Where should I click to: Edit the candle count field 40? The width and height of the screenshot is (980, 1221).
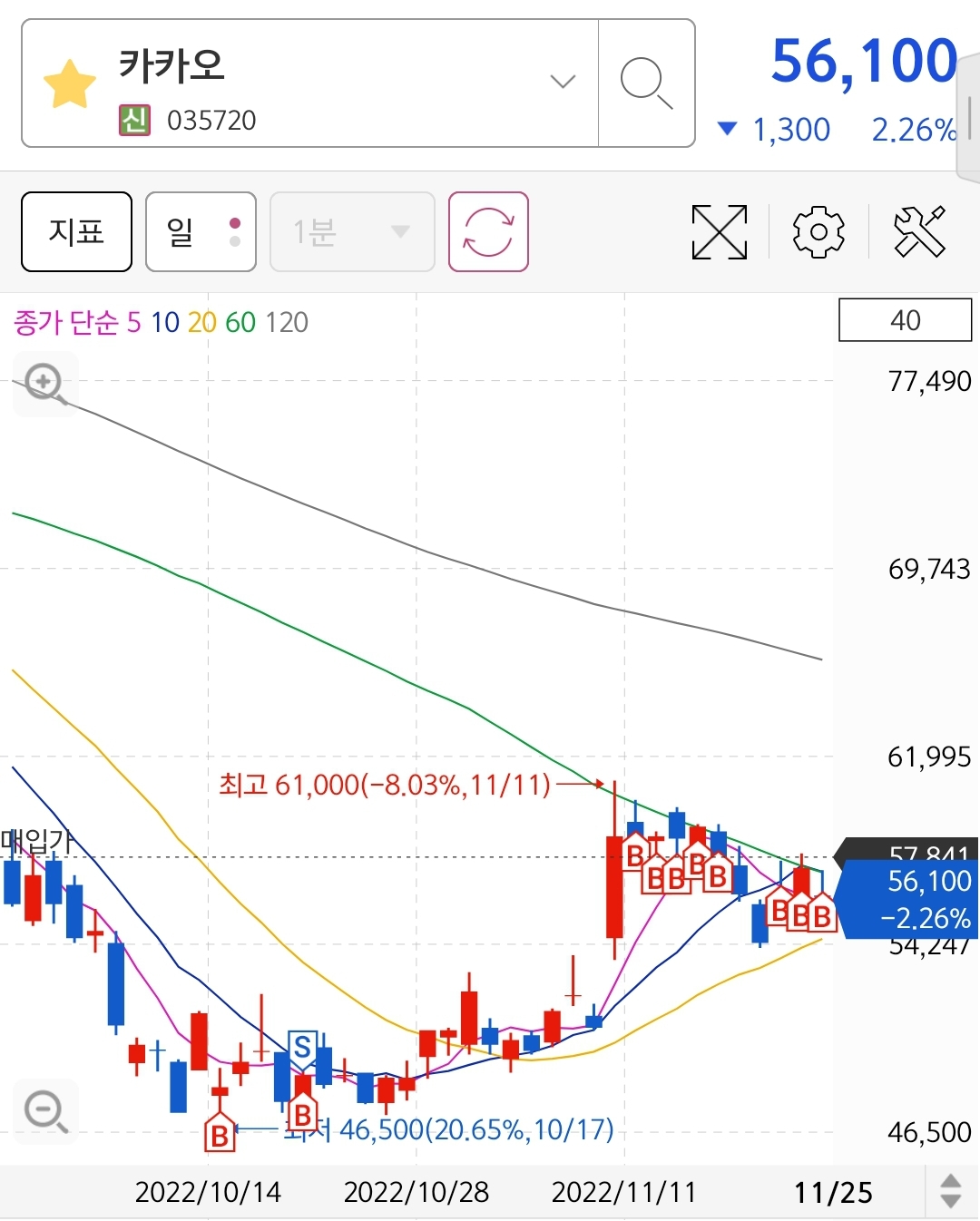905,320
